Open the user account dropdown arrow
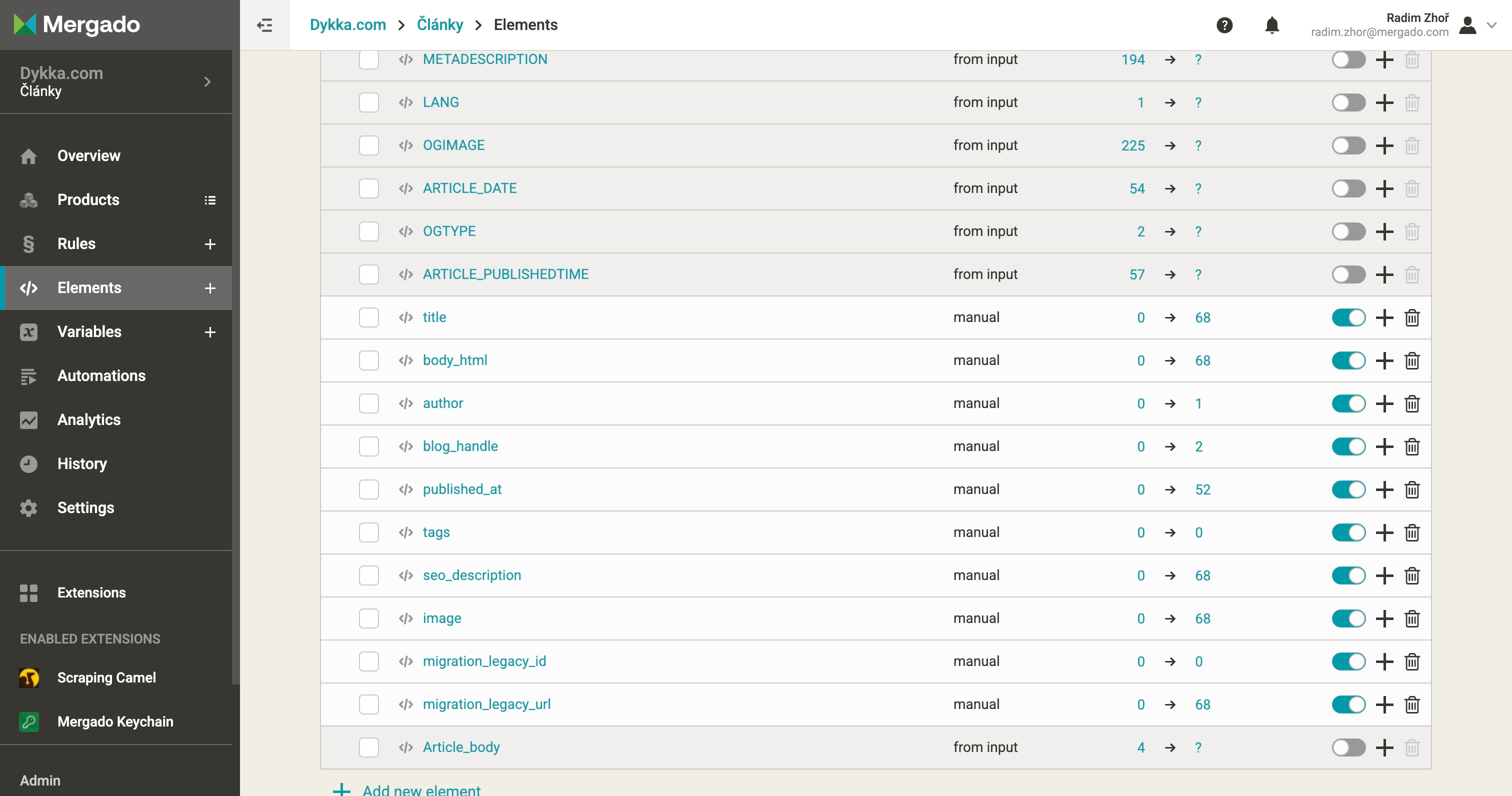The image size is (1512, 796). point(1491,25)
